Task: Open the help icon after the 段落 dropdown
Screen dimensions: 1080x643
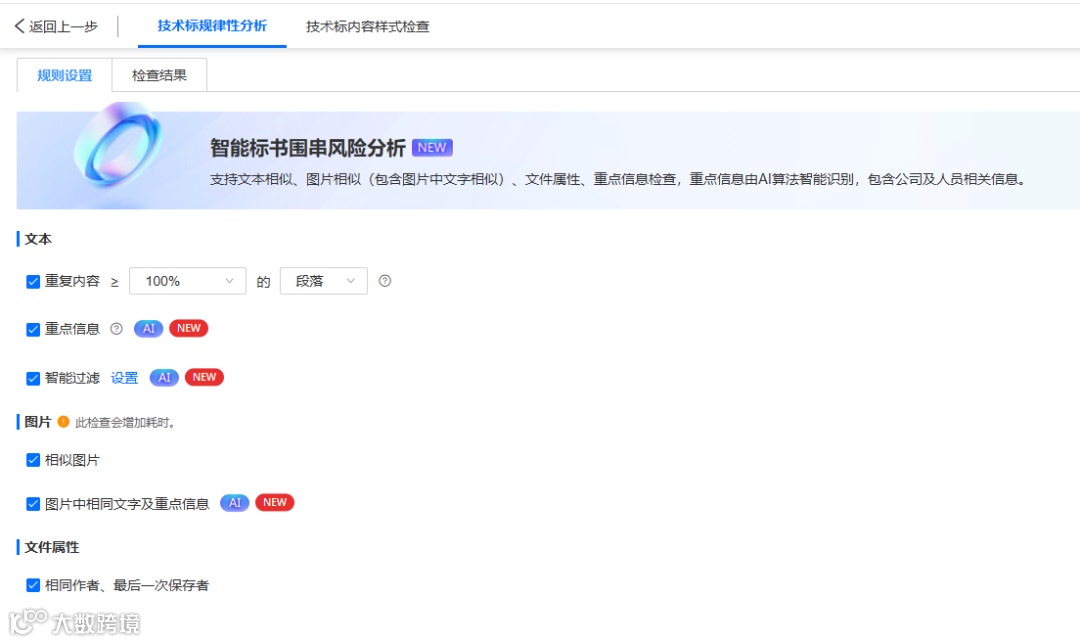Action: tap(385, 281)
